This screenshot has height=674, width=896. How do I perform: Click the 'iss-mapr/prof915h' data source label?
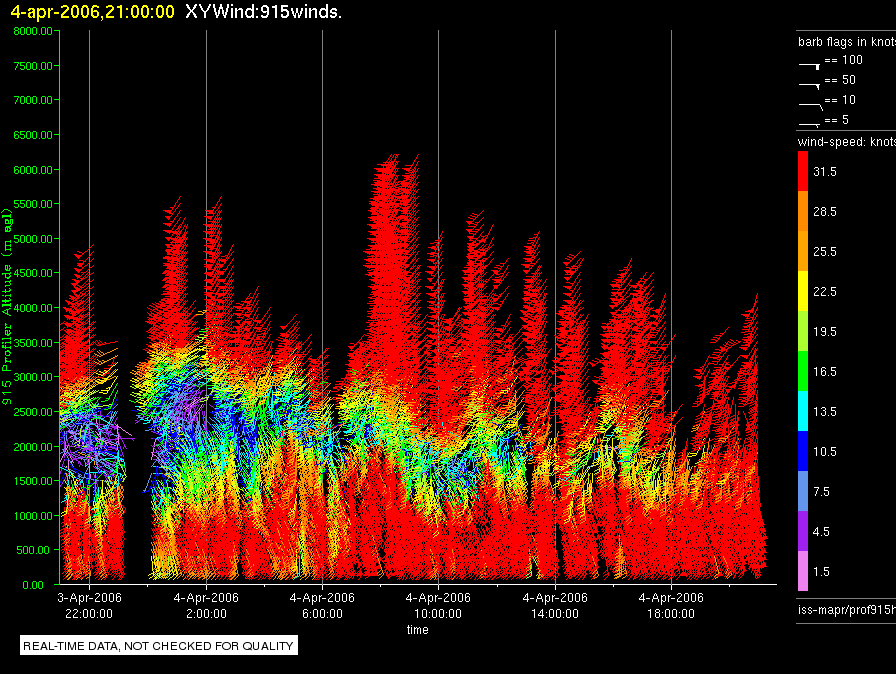point(847,609)
